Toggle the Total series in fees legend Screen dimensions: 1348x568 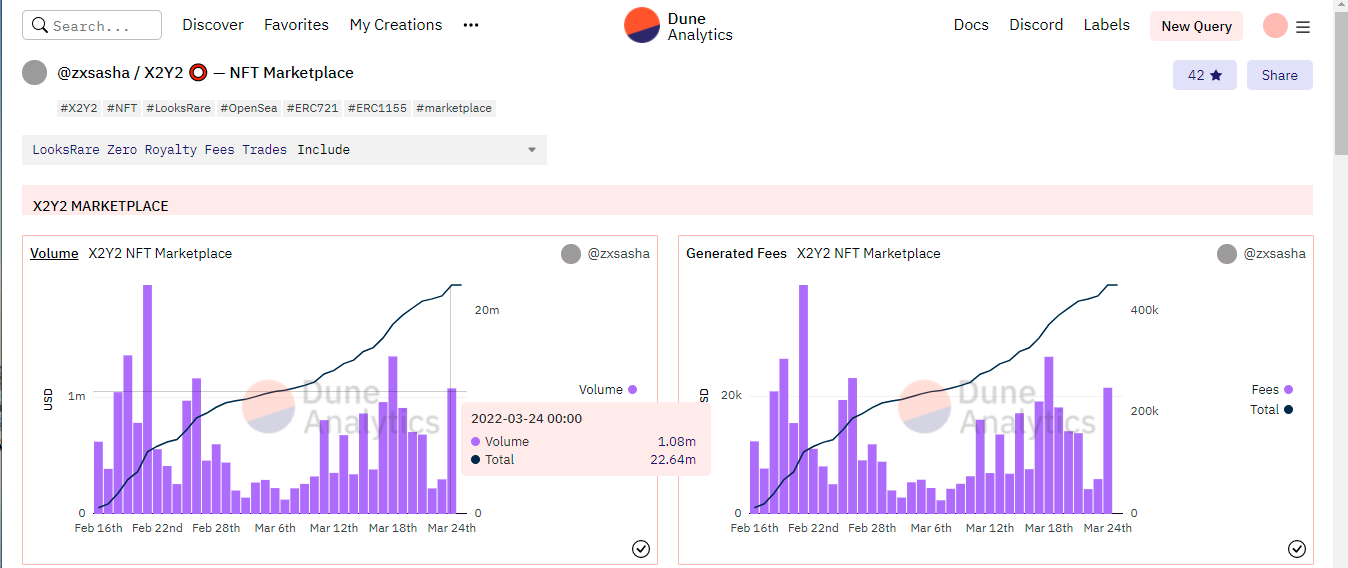pos(1271,410)
